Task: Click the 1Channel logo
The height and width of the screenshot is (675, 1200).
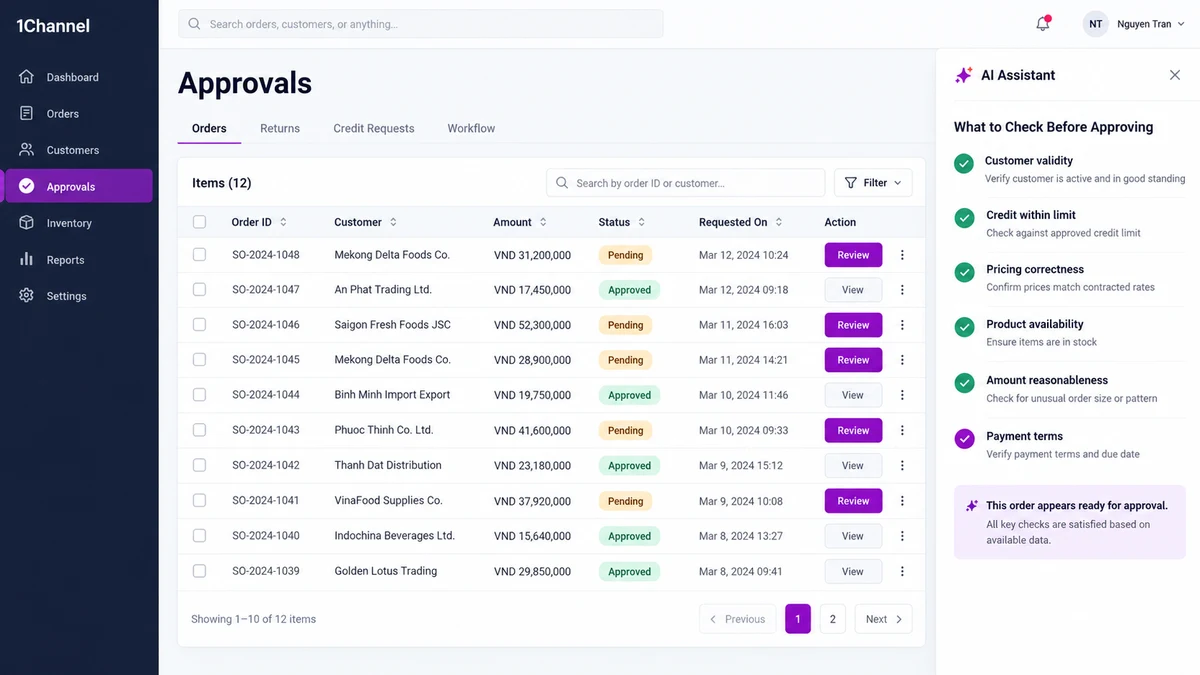Action: point(53,26)
